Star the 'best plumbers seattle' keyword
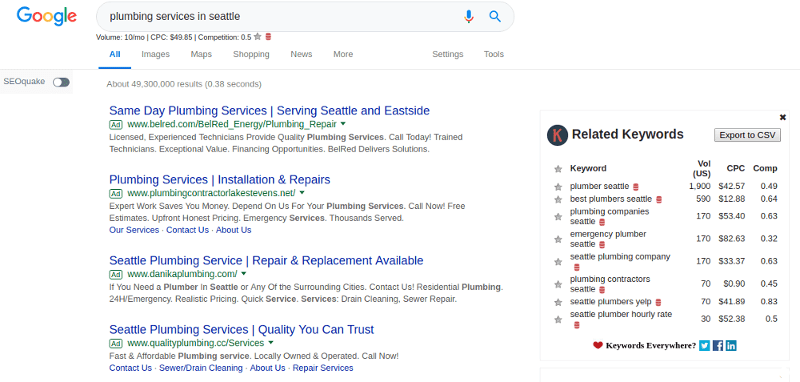Screen dimensions: 800x382 point(558,199)
